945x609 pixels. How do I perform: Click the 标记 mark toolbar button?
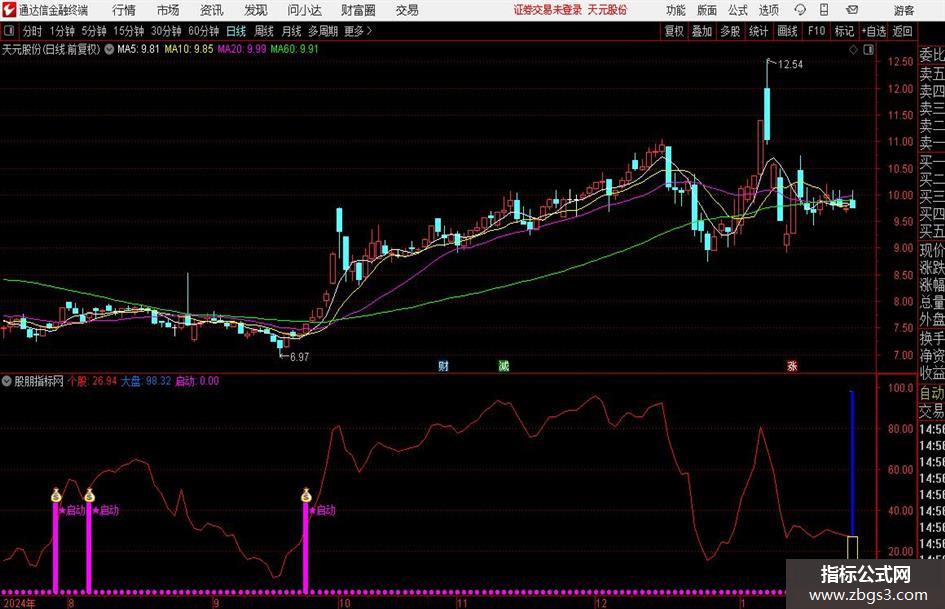[x=844, y=31]
